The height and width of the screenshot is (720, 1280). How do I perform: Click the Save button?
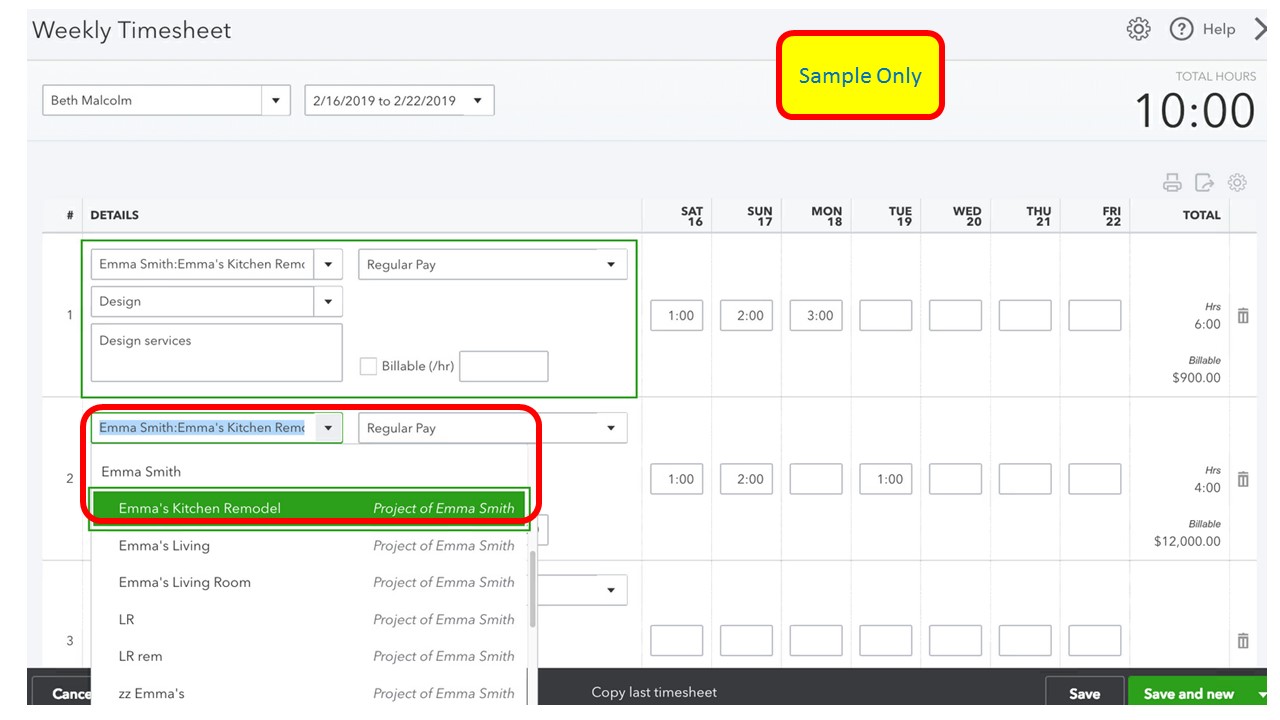click(1085, 693)
